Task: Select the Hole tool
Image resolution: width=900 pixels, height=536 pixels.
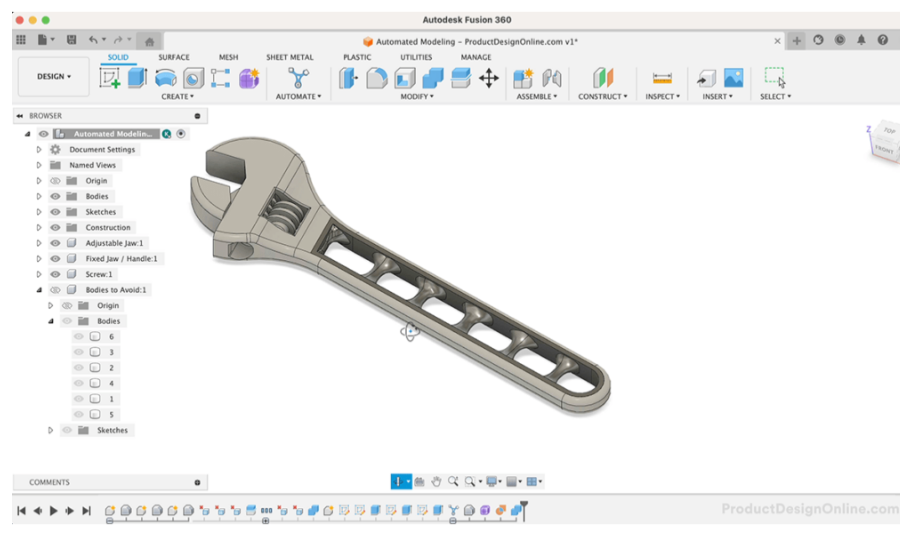Action: (x=193, y=78)
